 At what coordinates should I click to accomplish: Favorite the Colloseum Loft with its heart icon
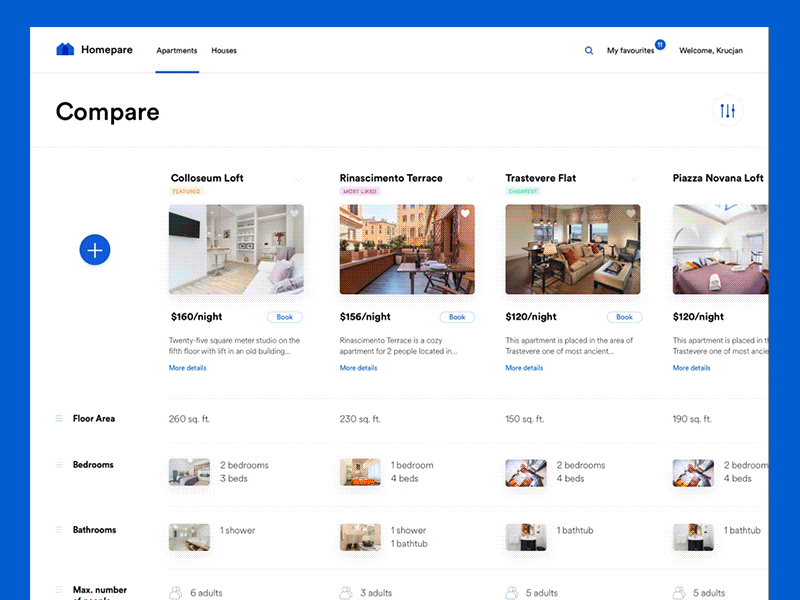tap(295, 213)
